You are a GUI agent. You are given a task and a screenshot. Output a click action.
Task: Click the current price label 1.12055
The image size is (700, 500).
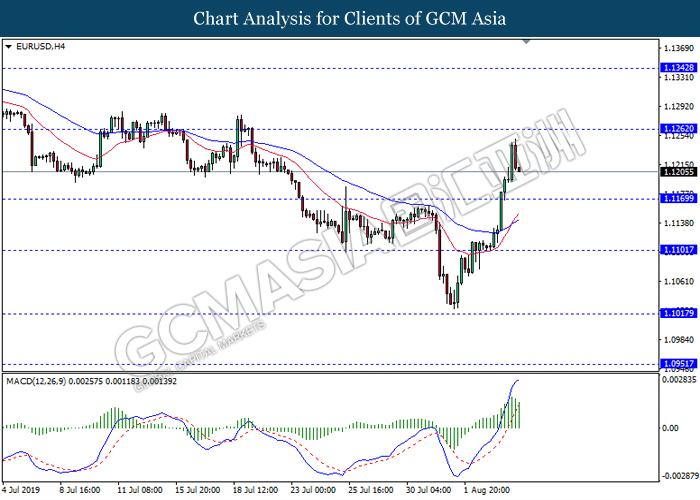[679, 172]
